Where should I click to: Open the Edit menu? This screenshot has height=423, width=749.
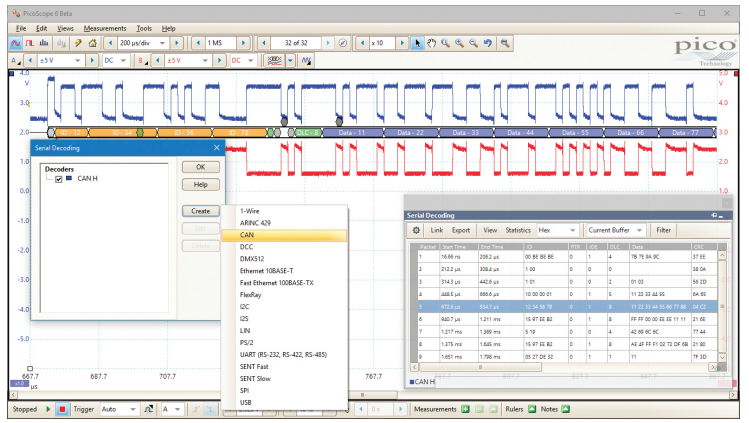(42, 28)
